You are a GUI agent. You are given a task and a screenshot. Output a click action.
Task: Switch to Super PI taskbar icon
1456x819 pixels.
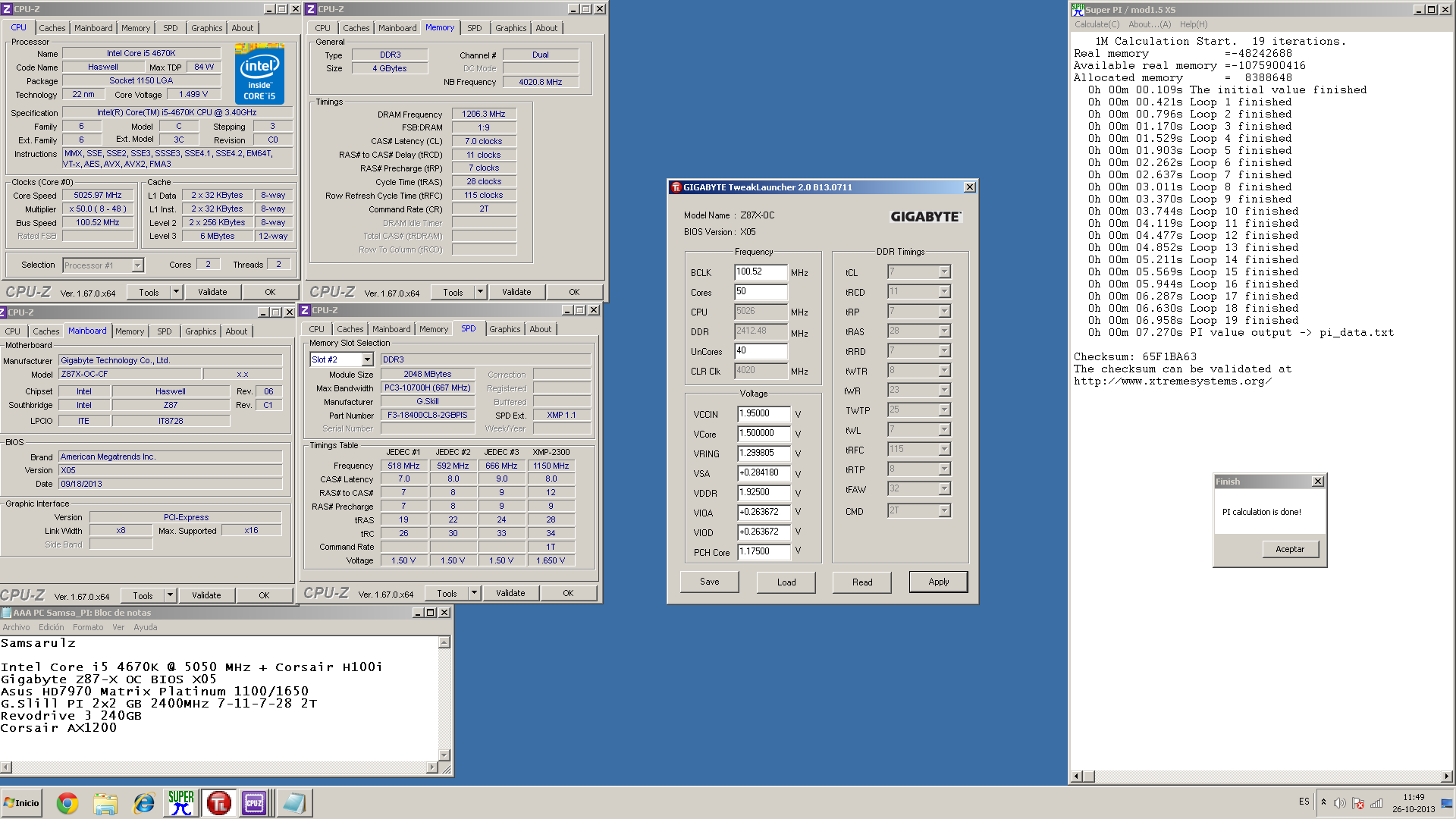click(181, 803)
